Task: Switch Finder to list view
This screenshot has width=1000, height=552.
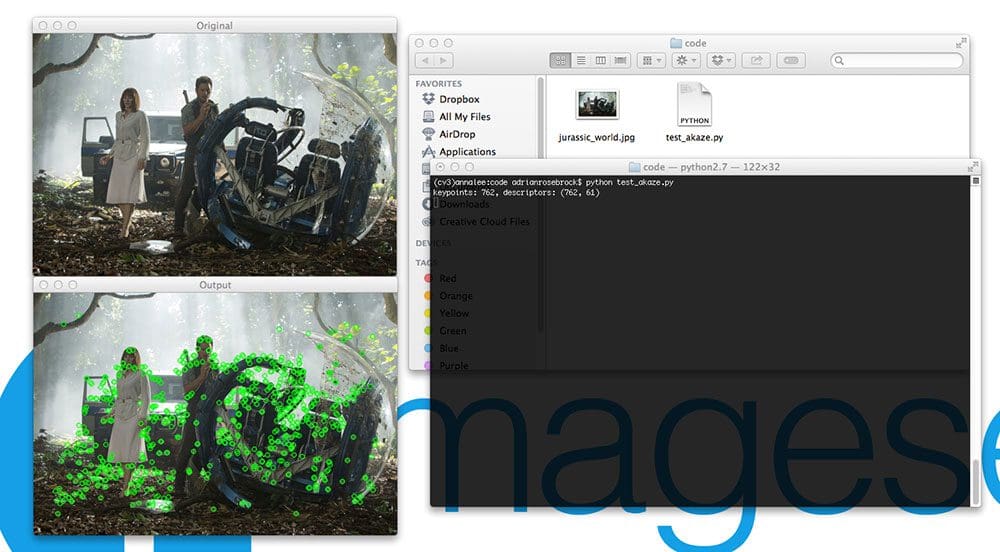Action: pos(581,61)
